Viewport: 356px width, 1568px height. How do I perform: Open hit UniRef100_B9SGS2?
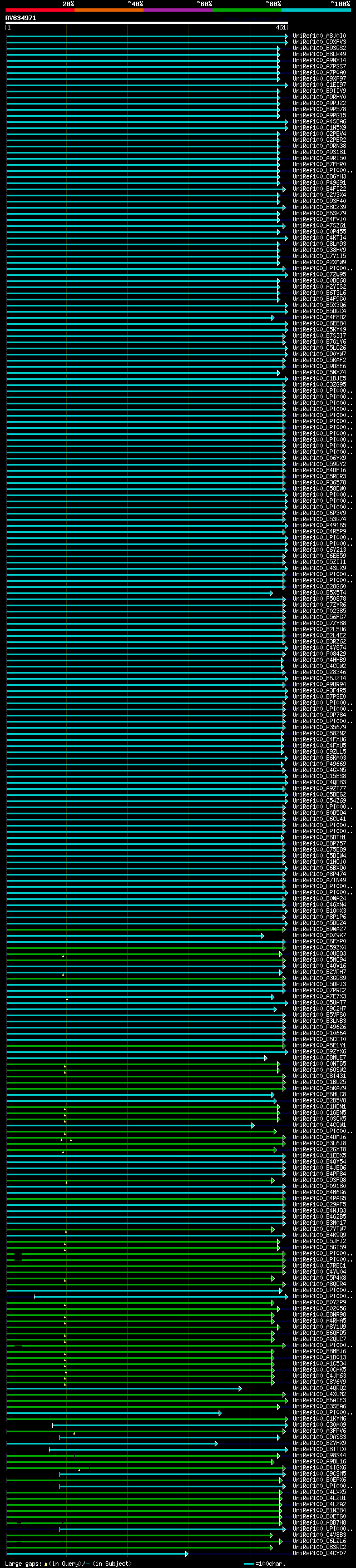point(319,48)
